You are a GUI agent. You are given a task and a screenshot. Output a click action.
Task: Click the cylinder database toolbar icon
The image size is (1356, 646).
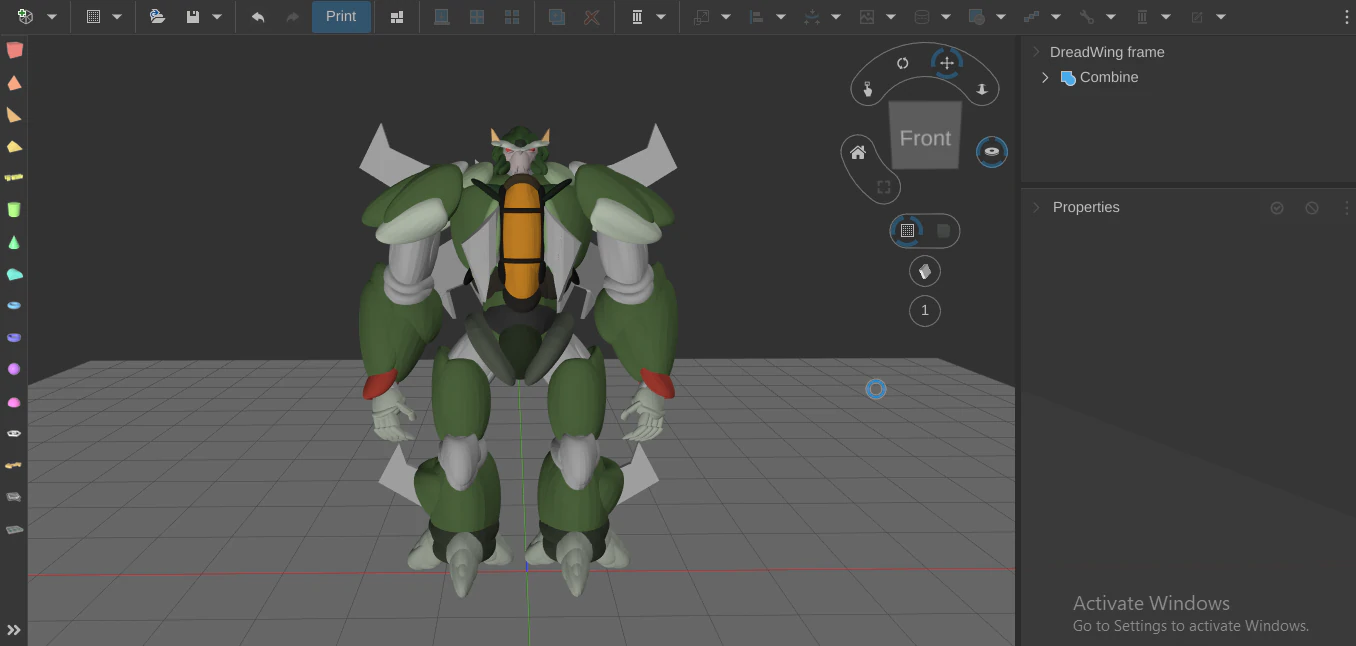(x=921, y=17)
